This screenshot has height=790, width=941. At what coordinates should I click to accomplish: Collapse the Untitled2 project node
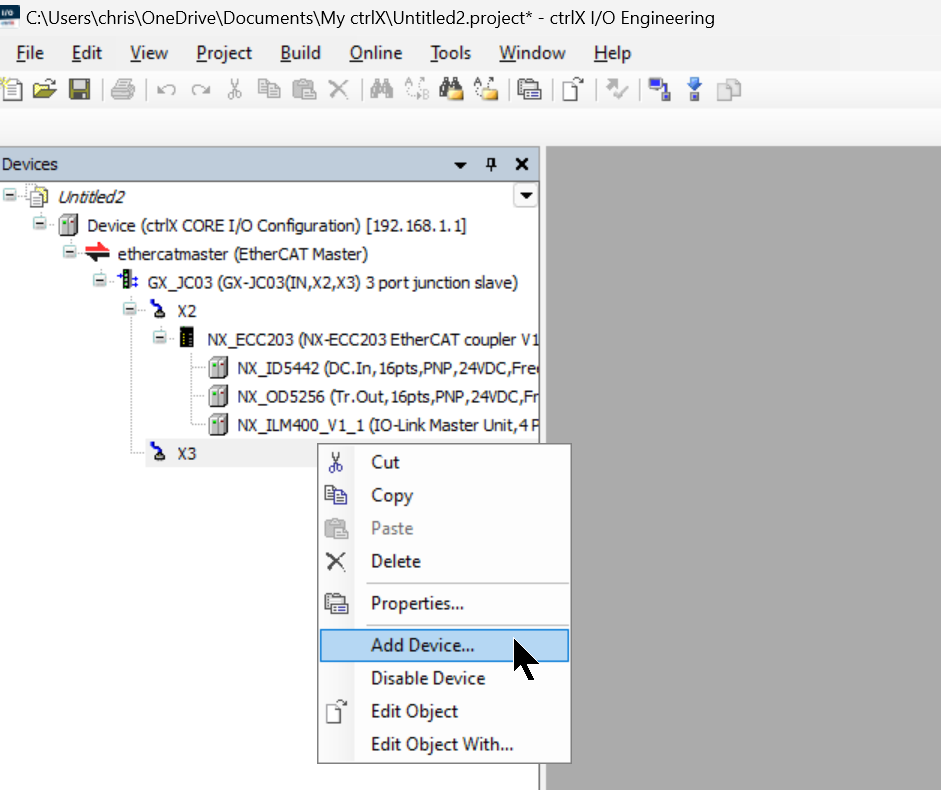[x=10, y=195]
